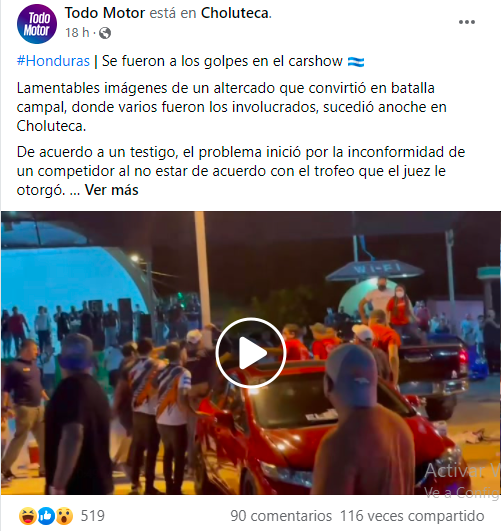Open the 18 h timestamp link
Viewport: 501px width, 531px height.
[77, 33]
